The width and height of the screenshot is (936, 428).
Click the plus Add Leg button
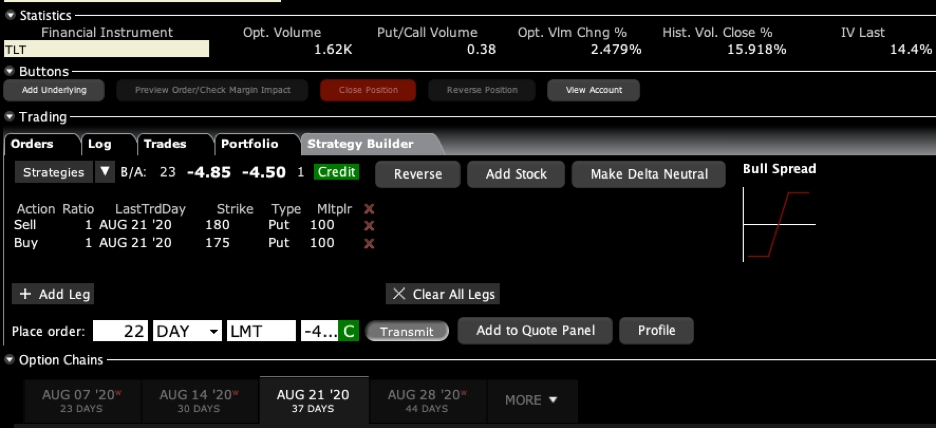pos(54,294)
